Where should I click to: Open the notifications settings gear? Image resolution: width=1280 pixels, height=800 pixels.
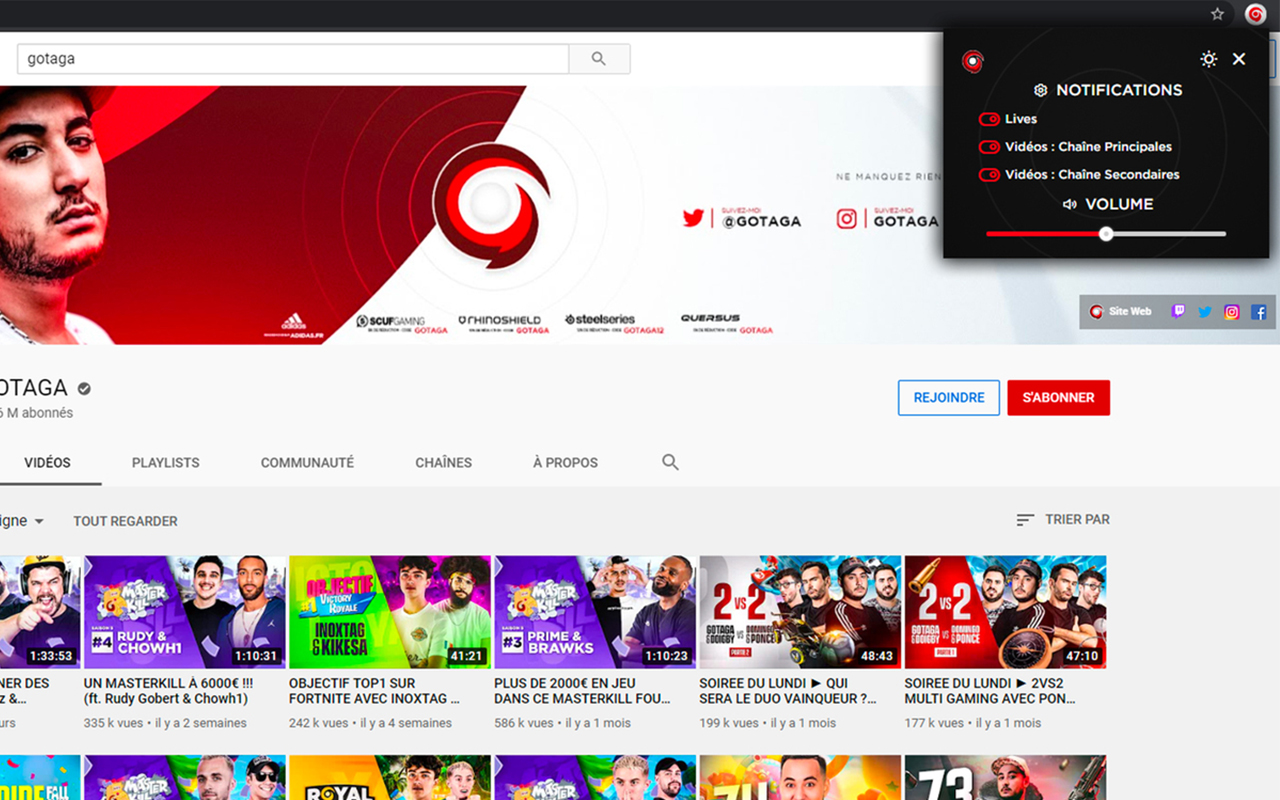[x=1039, y=90]
